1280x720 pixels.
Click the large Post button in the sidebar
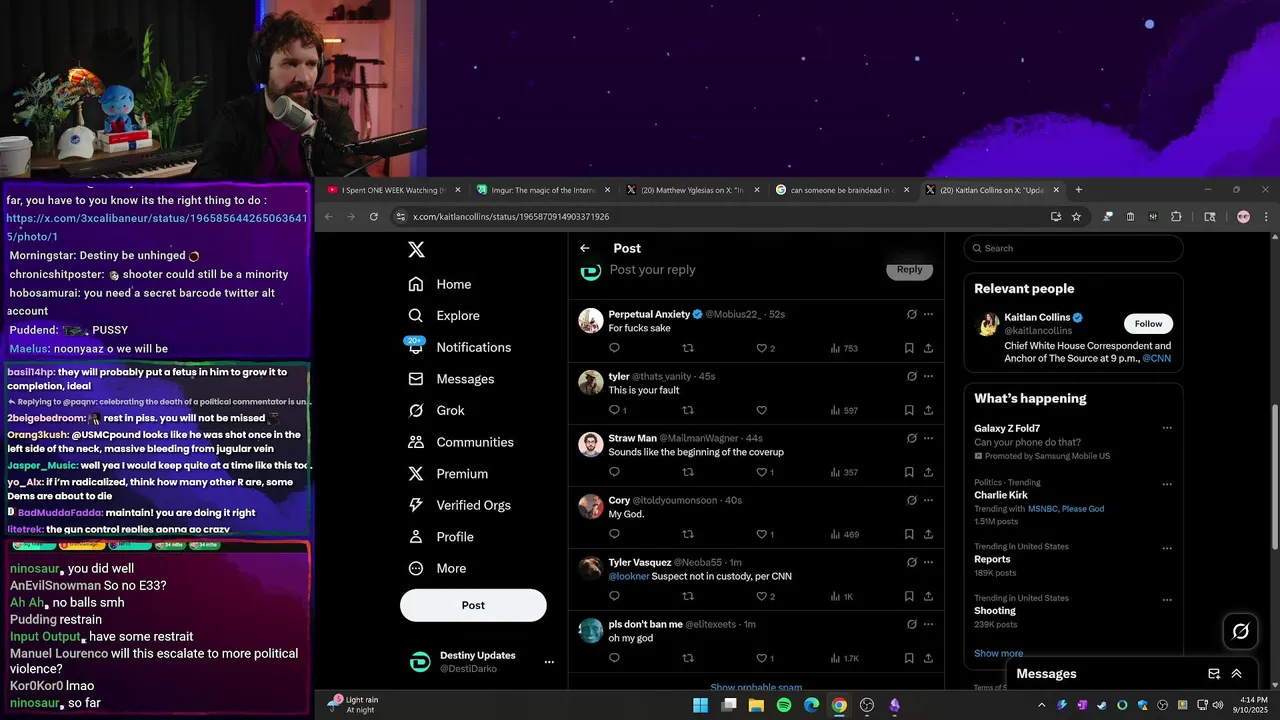click(x=473, y=605)
